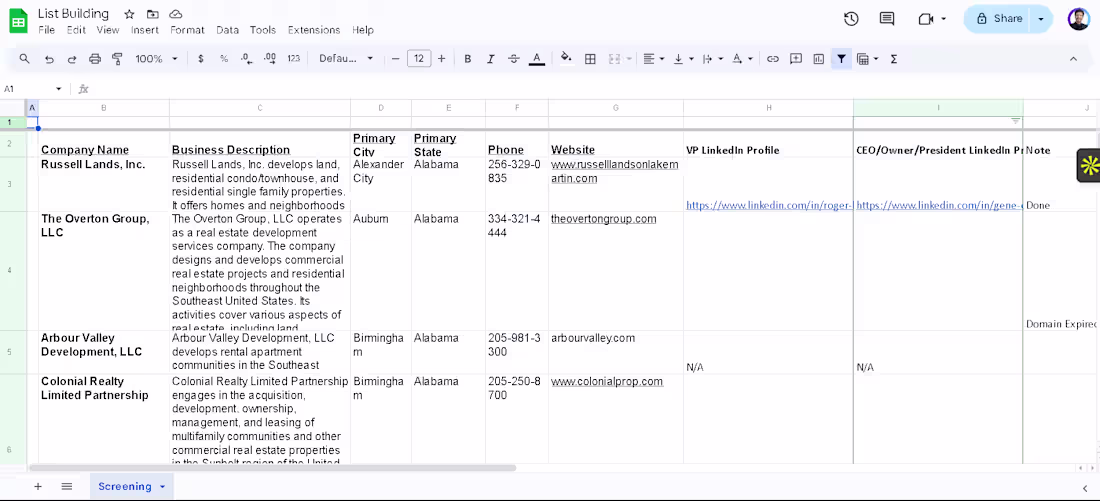Click the font size field showing 12
The image size is (1100, 501).
click(x=419, y=59)
